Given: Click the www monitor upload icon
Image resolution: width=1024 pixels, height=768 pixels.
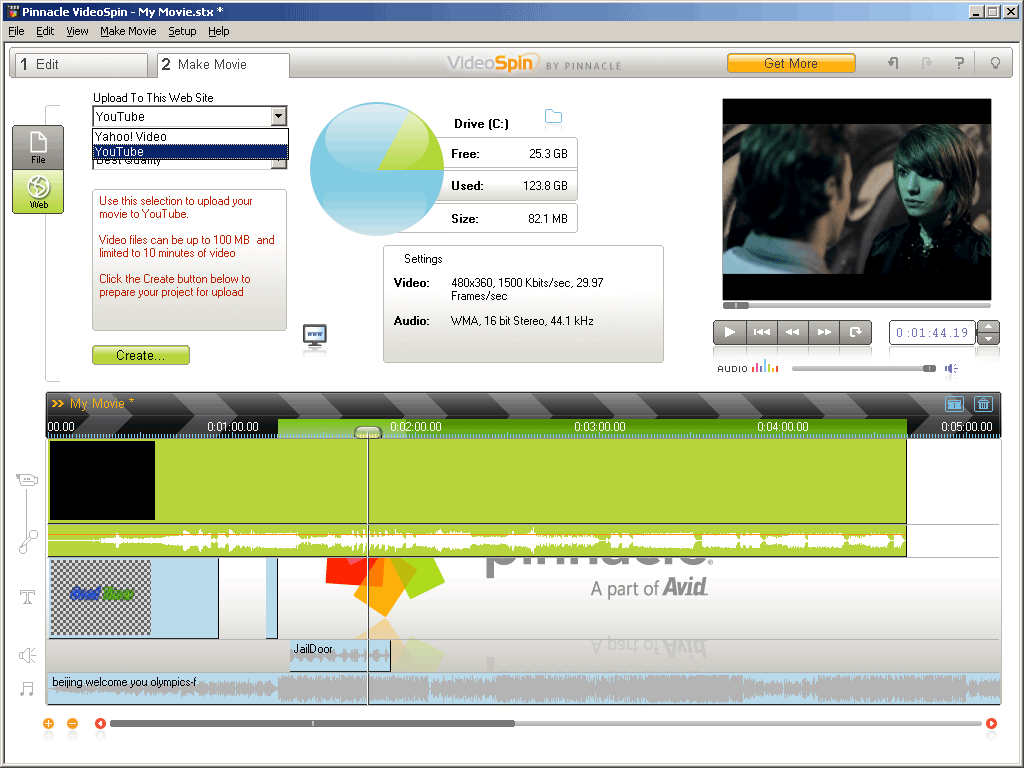Looking at the screenshot, I should [x=315, y=337].
